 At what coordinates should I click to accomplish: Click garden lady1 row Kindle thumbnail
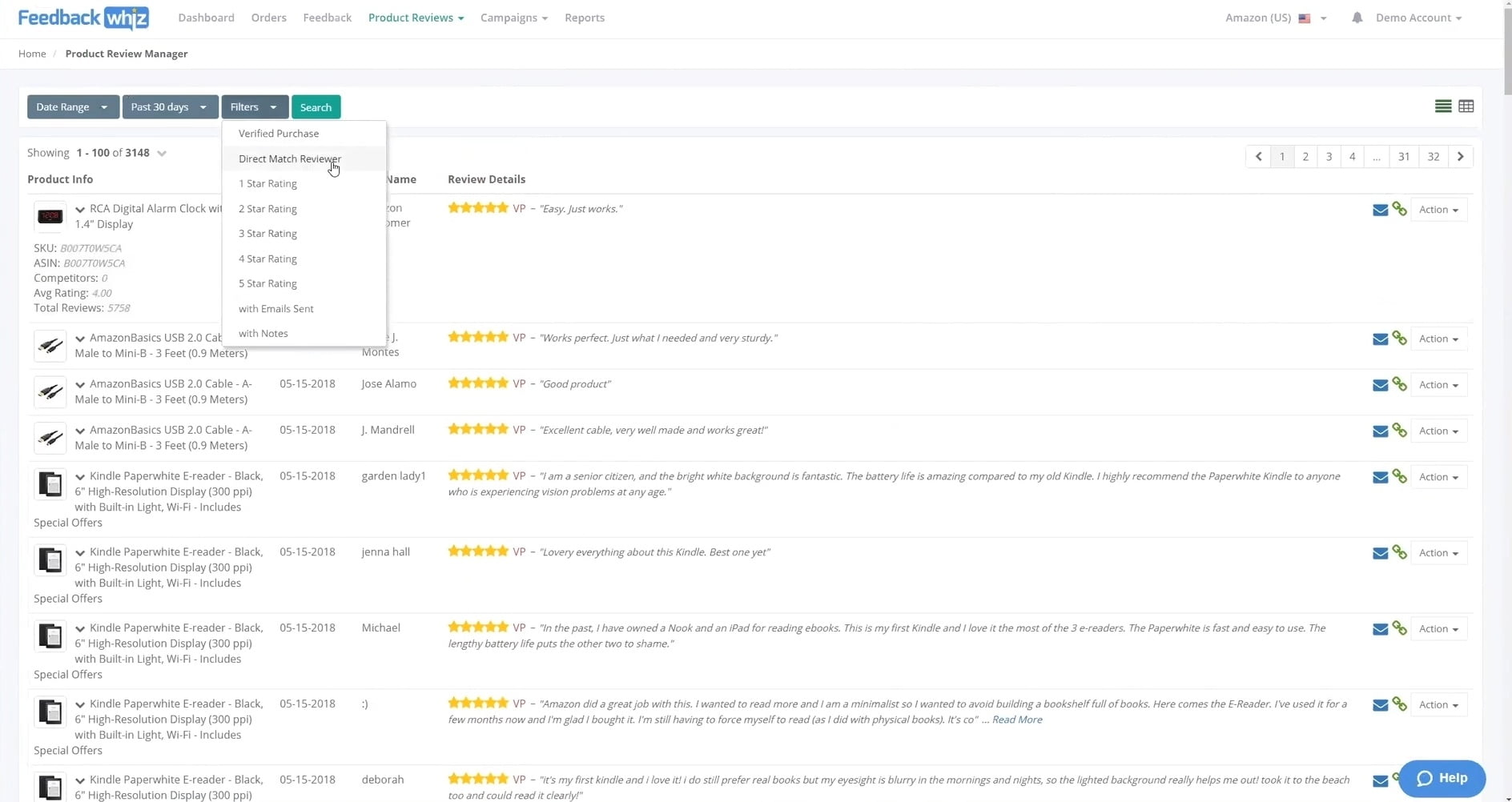50,484
